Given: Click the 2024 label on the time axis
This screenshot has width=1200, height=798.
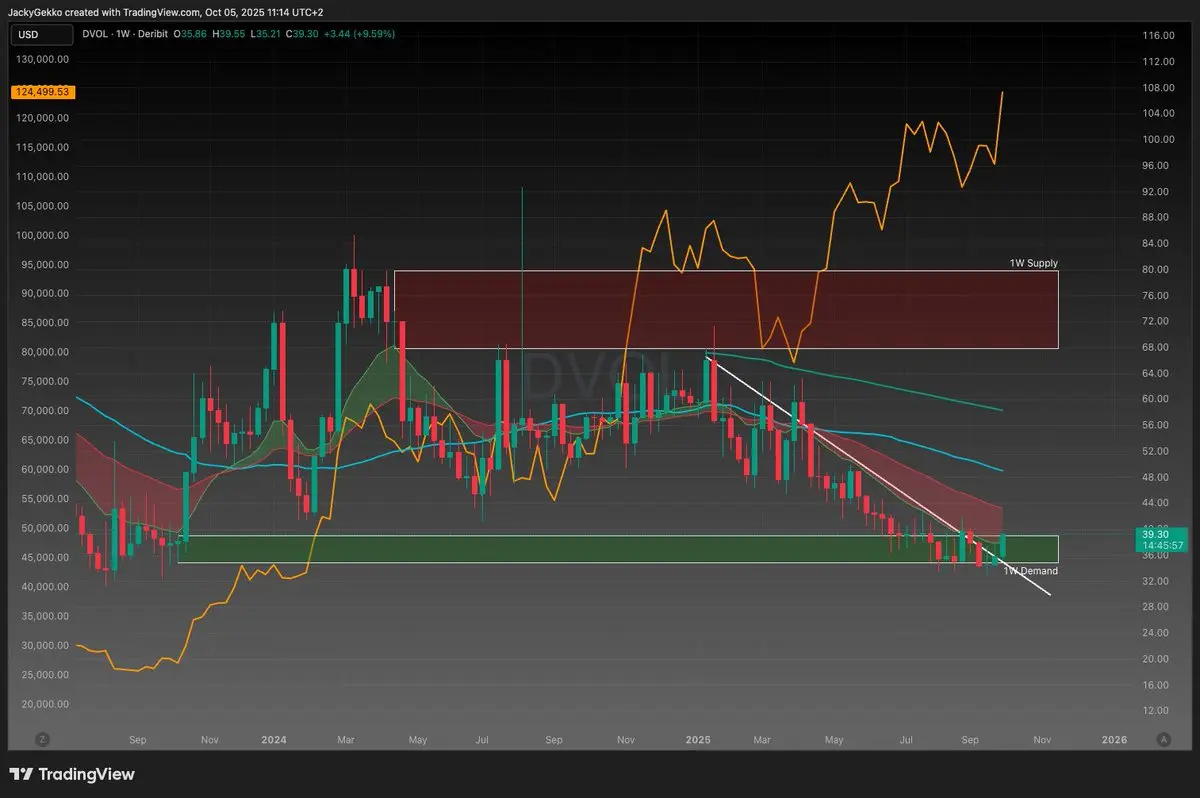Looking at the screenshot, I should click(x=273, y=740).
